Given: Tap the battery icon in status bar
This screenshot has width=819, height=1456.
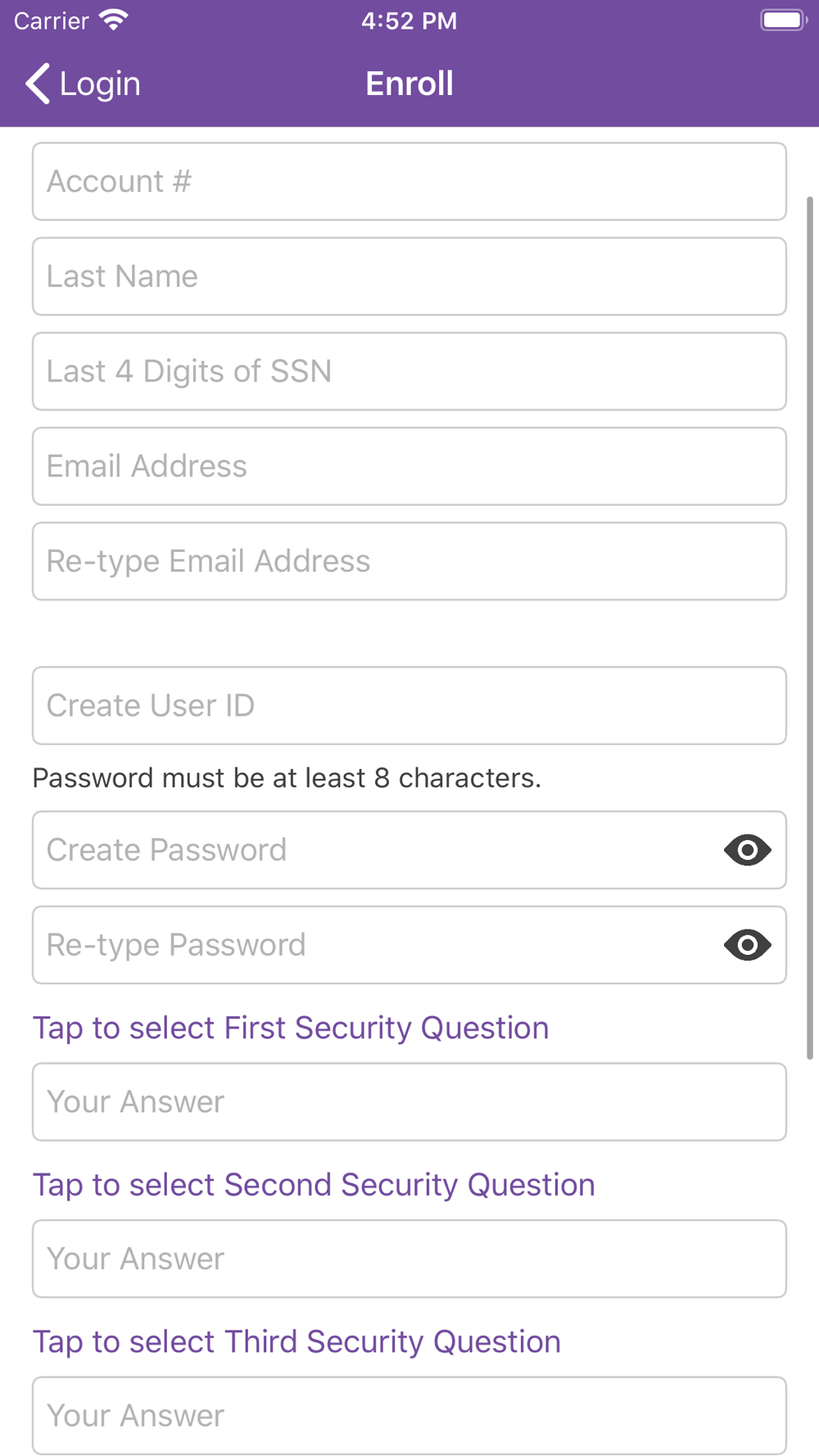Looking at the screenshot, I should click(x=784, y=20).
